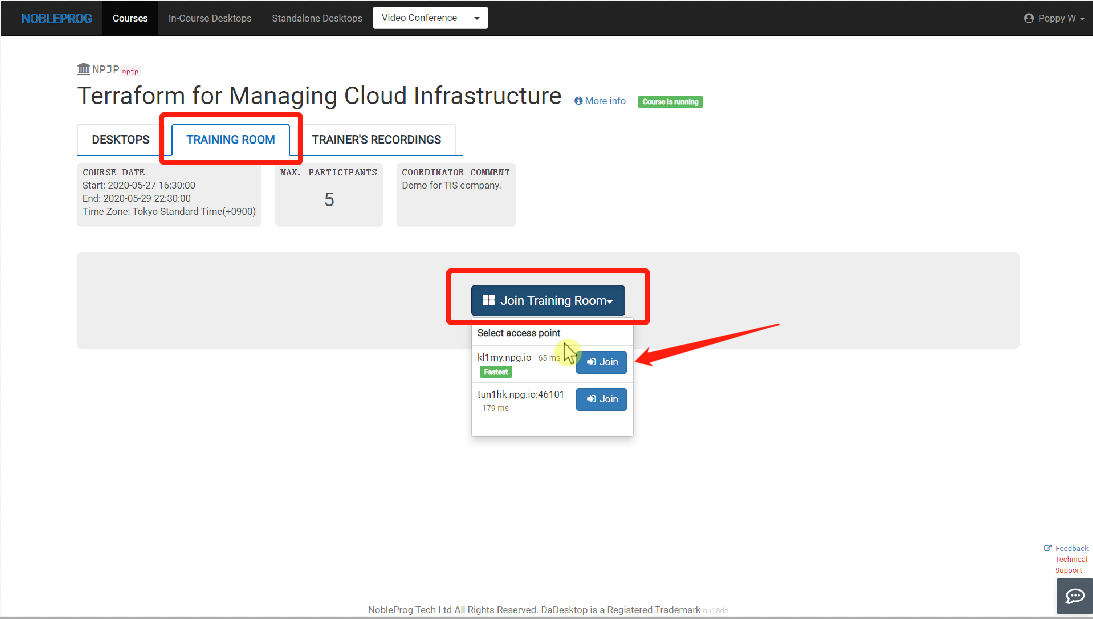Click the 'Demo for TIS company.' comment
This screenshot has height=619, width=1093.
tap(452, 185)
